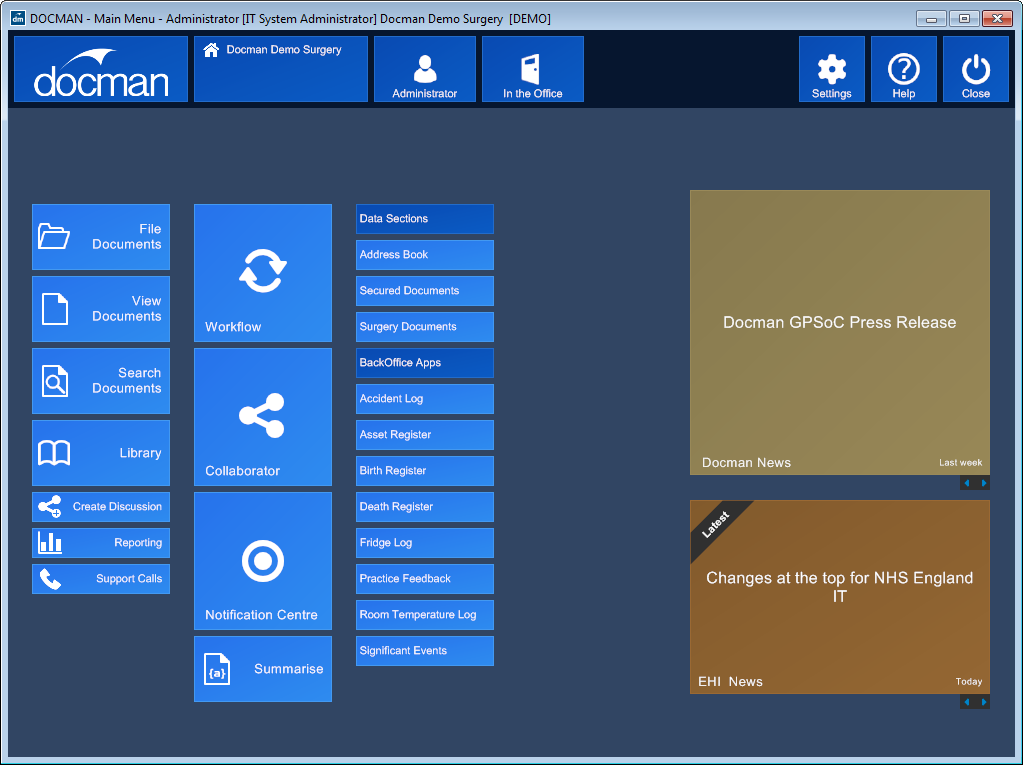
Task: Open Help via the question mark icon
Action: click(x=904, y=69)
